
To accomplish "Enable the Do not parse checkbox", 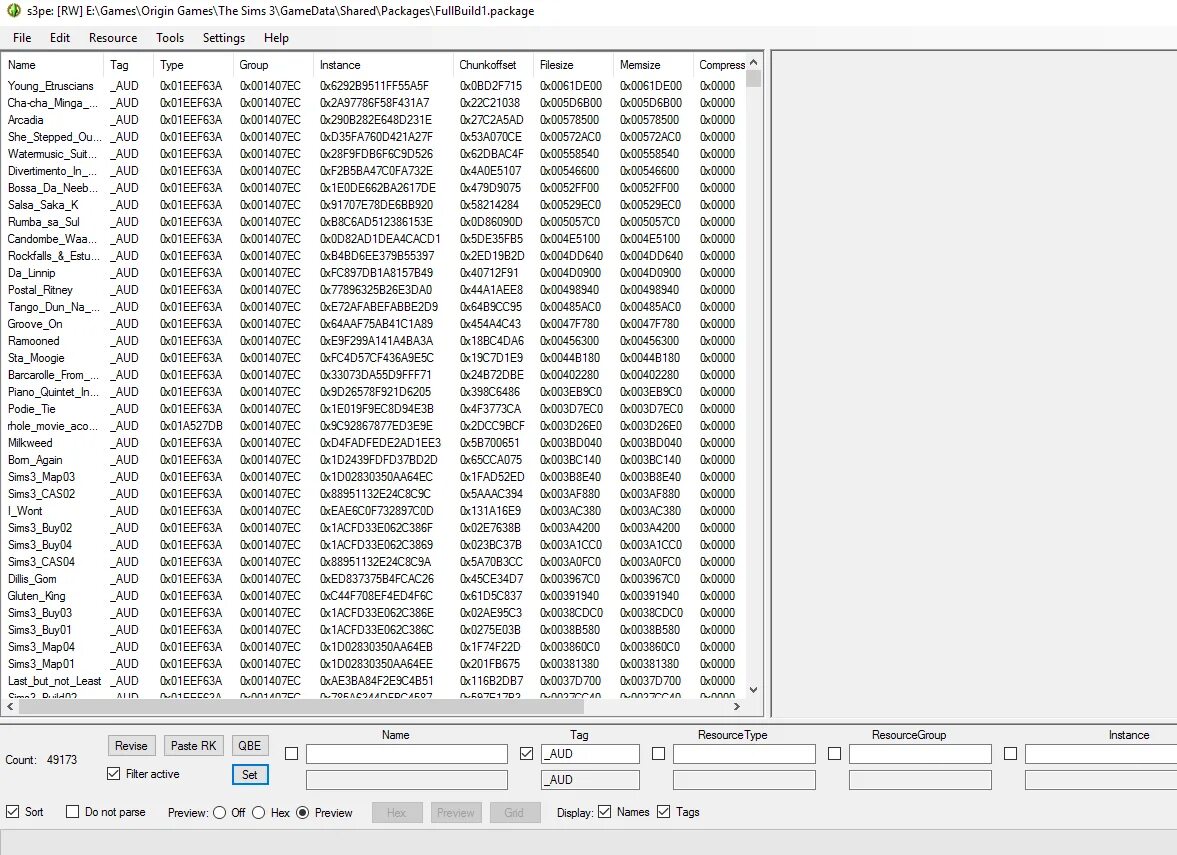I will 72,811.
